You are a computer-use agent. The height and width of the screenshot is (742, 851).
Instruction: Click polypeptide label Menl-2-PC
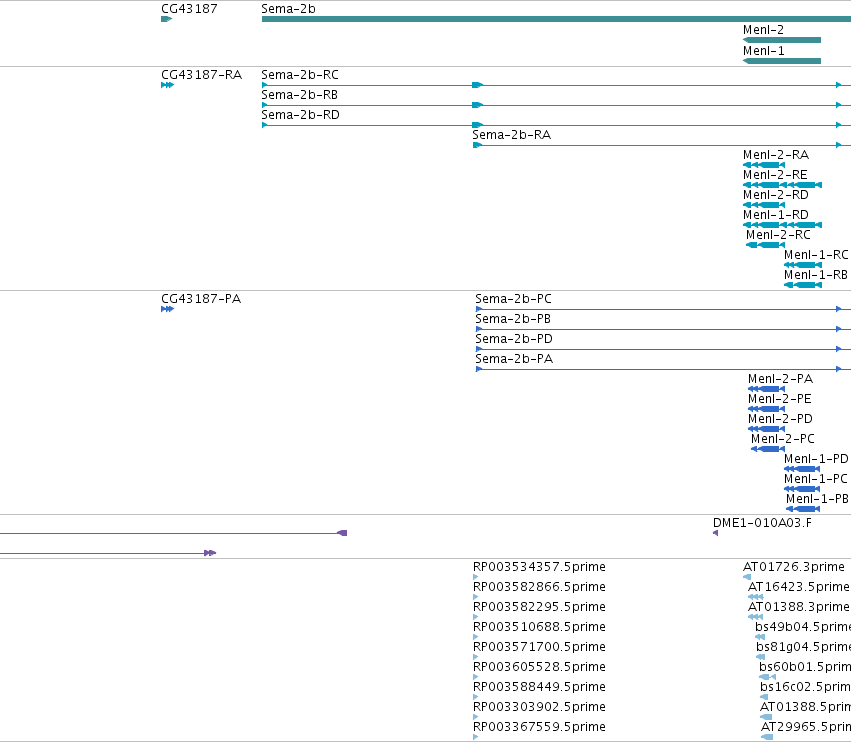click(783, 439)
